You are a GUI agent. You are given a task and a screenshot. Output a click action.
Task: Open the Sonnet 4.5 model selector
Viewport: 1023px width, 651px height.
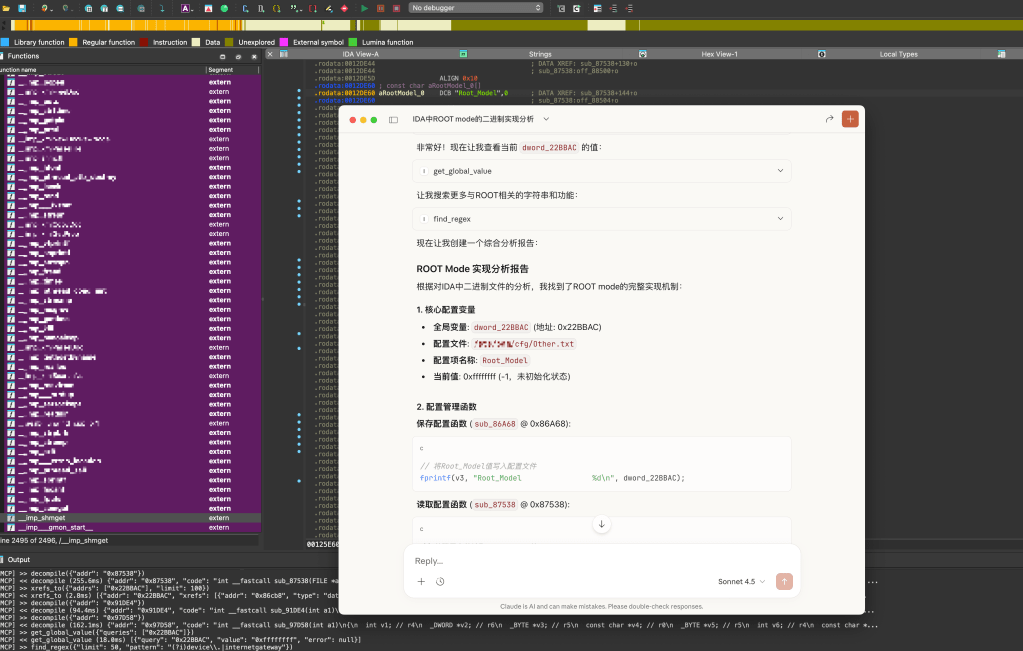741,581
